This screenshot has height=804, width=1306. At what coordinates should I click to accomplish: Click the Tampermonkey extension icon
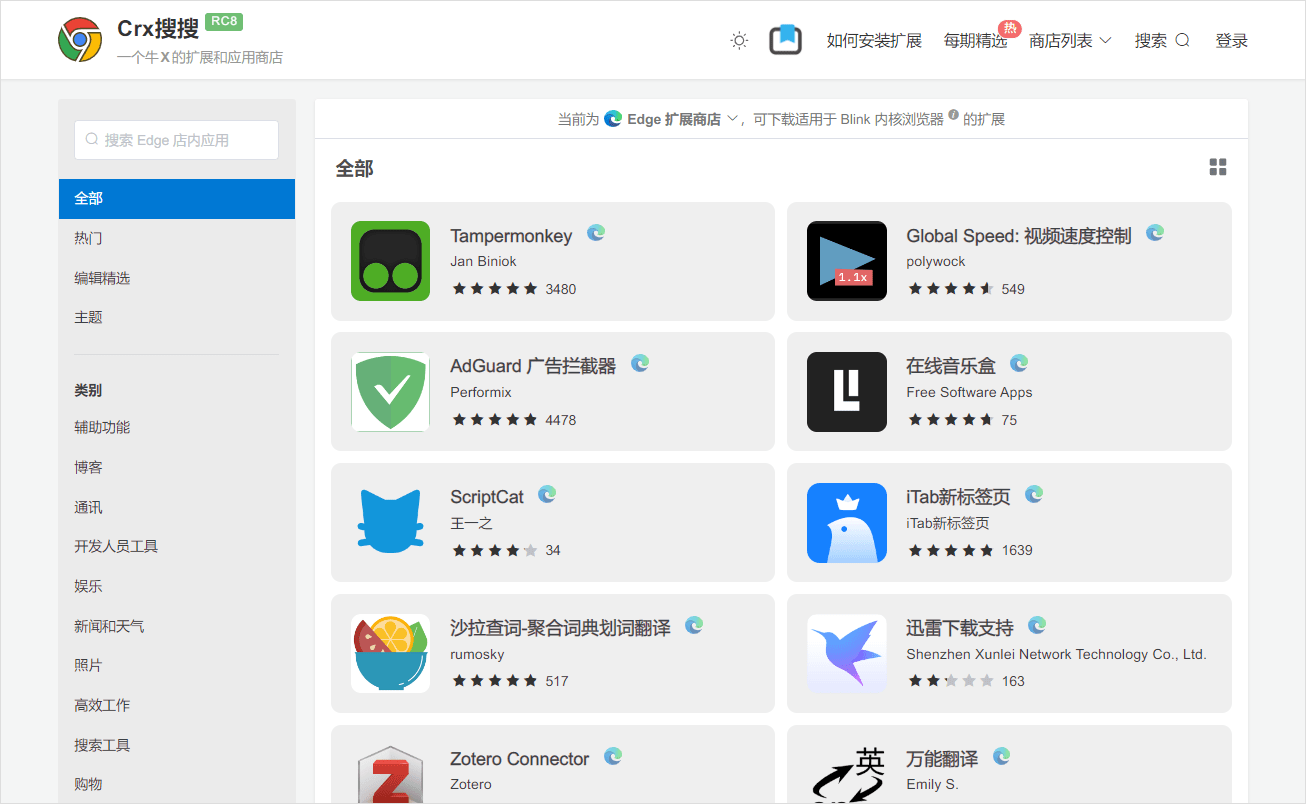[390, 261]
